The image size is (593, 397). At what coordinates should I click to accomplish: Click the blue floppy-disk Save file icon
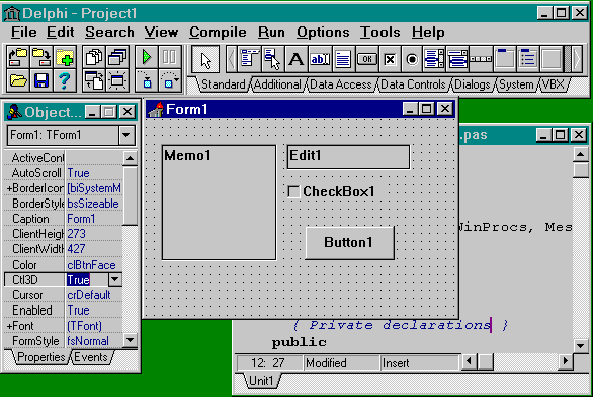pyautogui.click(x=41, y=81)
